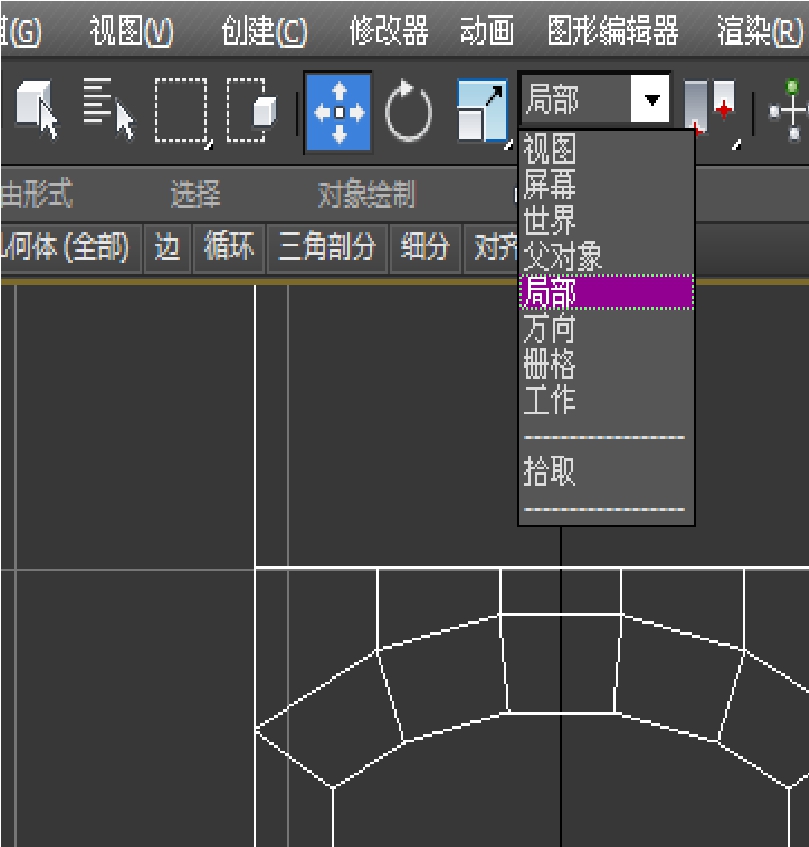Toggle Window/Crossing selection mode icon
Viewport: 809px width, 847px height.
click(x=251, y=111)
